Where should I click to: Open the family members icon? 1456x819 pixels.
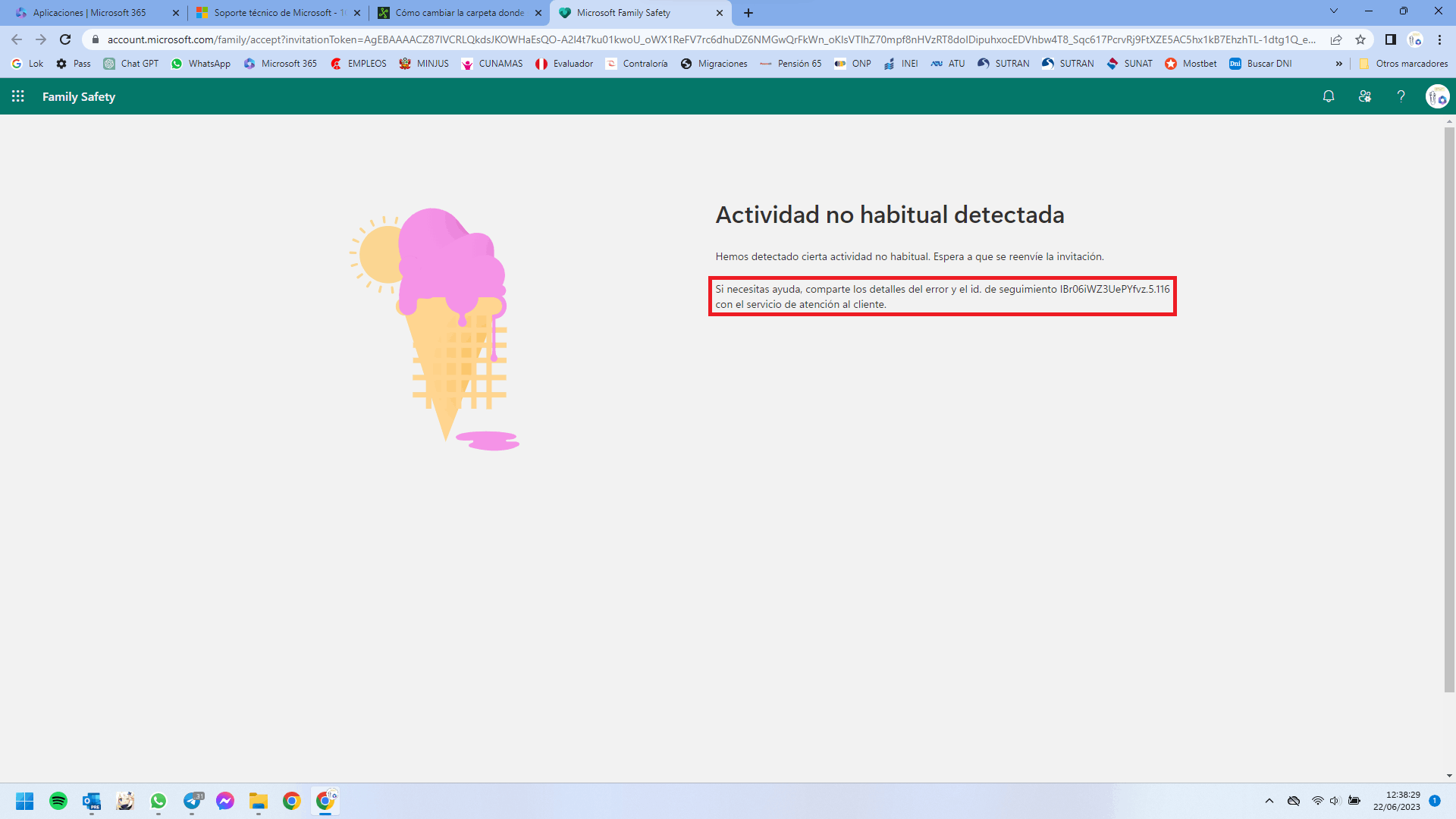1365,96
